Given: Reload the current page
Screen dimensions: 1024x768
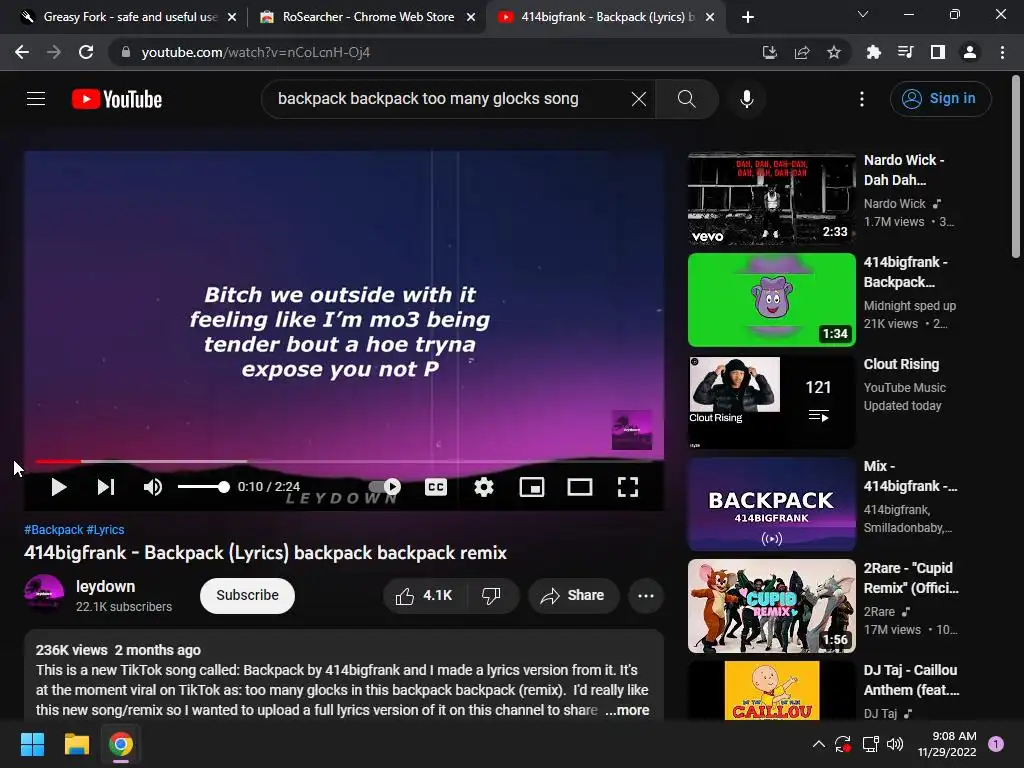Looking at the screenshot, I should [86, 52].
